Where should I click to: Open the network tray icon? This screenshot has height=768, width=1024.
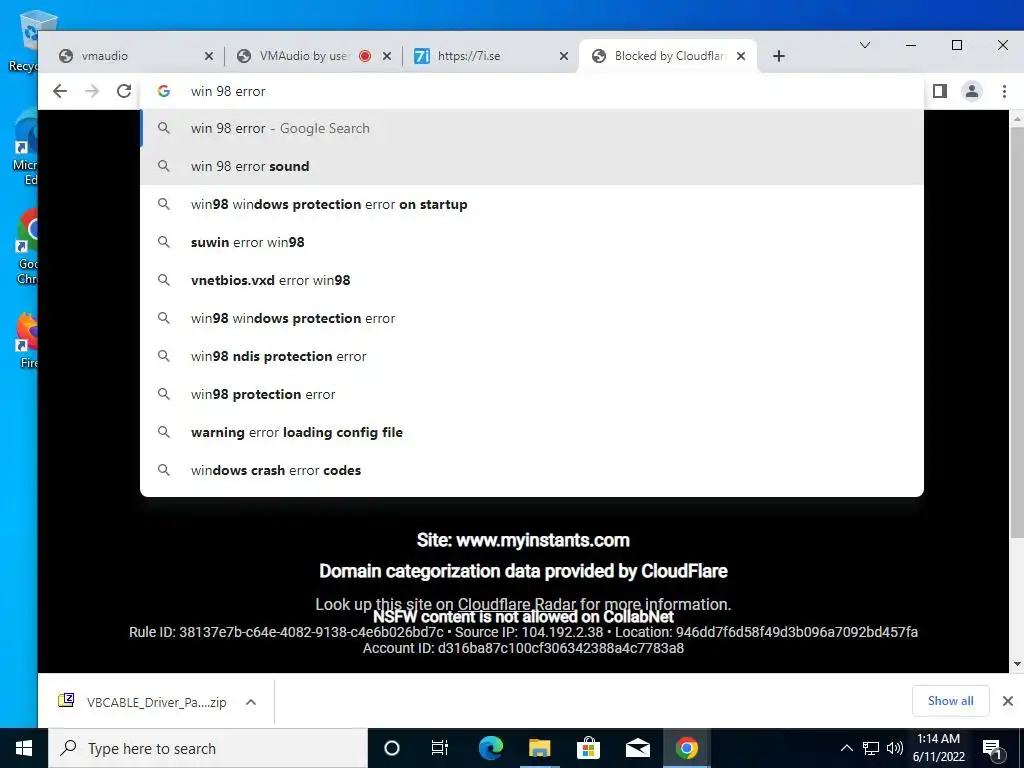[871, 748]
